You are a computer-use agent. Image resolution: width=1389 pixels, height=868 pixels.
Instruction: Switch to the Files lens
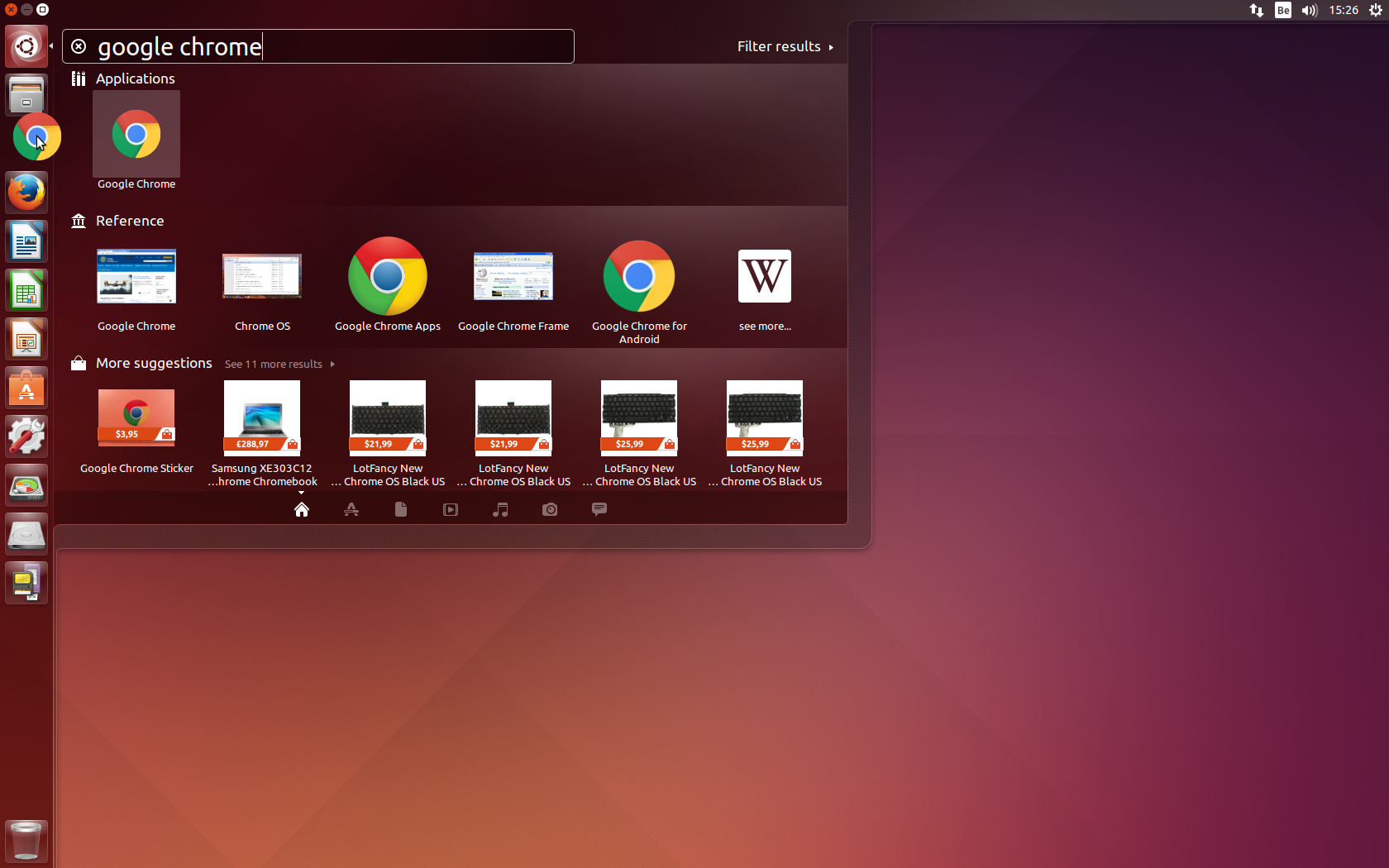(x=401, y=509)
